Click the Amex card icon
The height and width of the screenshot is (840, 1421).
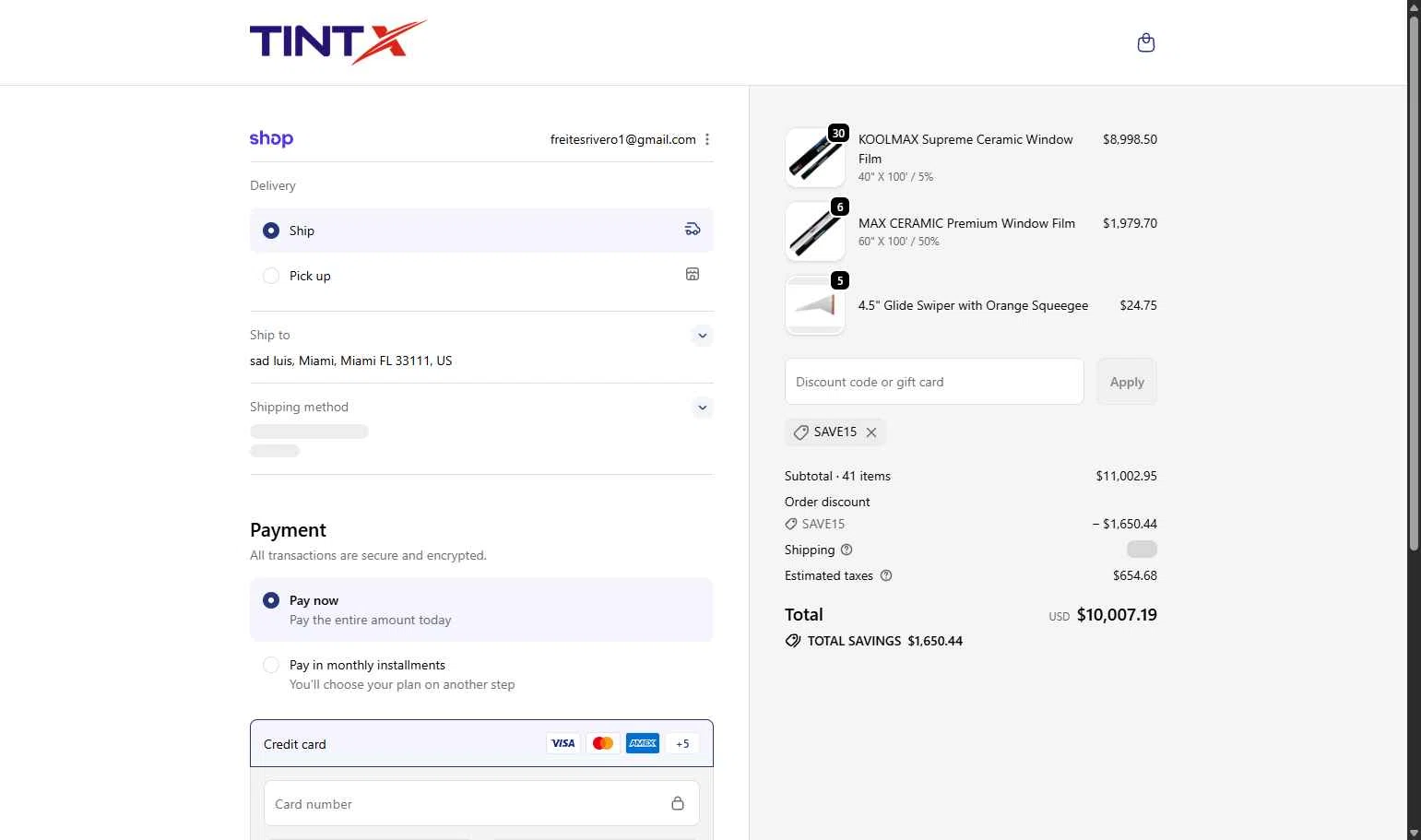point(643,743)
